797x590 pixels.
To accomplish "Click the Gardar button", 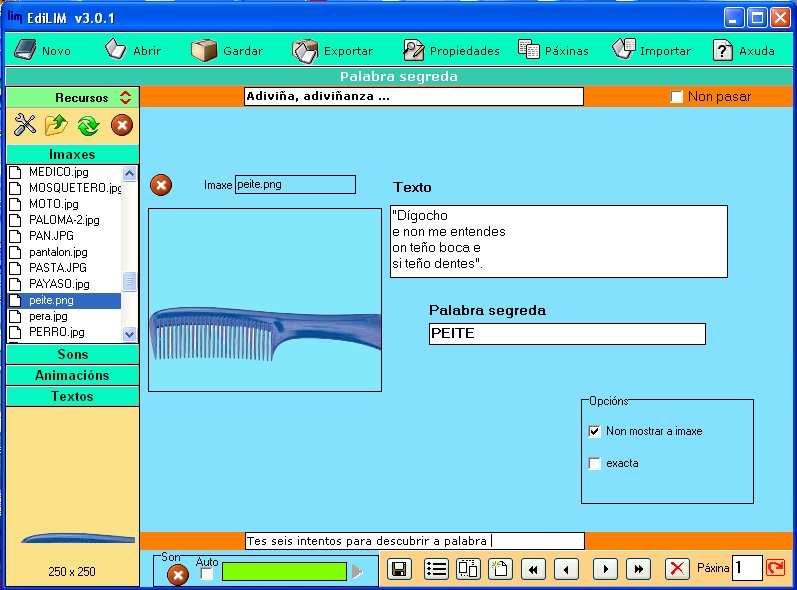I will 228,50.
